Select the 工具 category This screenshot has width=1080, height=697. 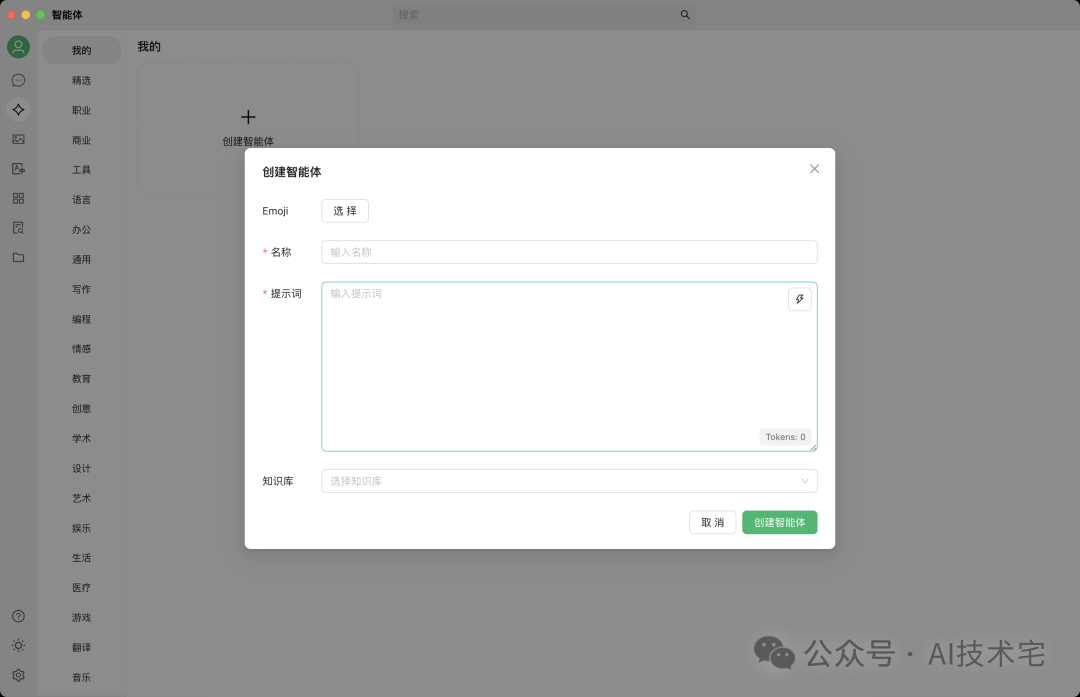(x=81, y=169)
